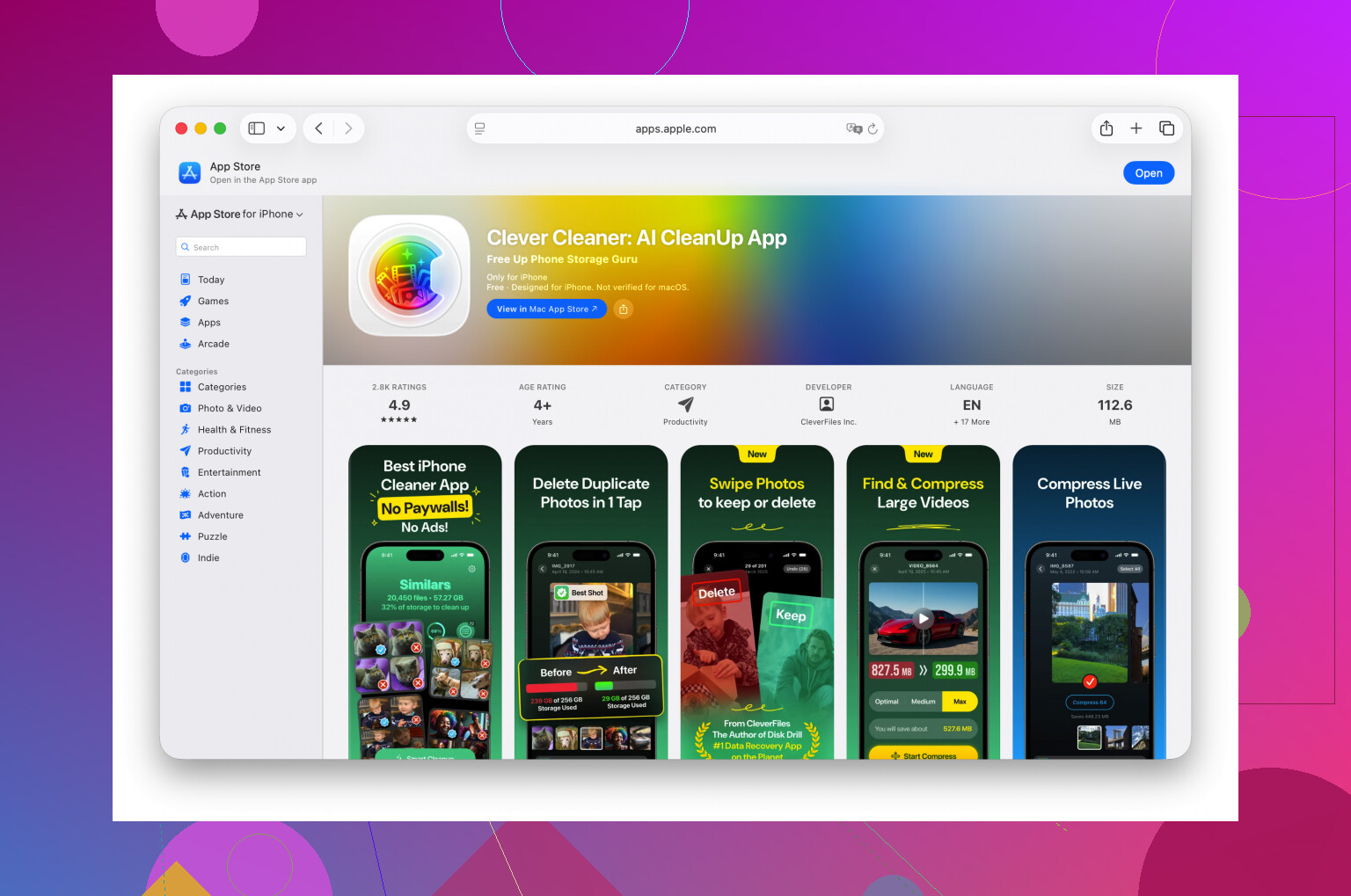
Task: Click View in Mac App Store button
Action: click(x=546, y=309)
